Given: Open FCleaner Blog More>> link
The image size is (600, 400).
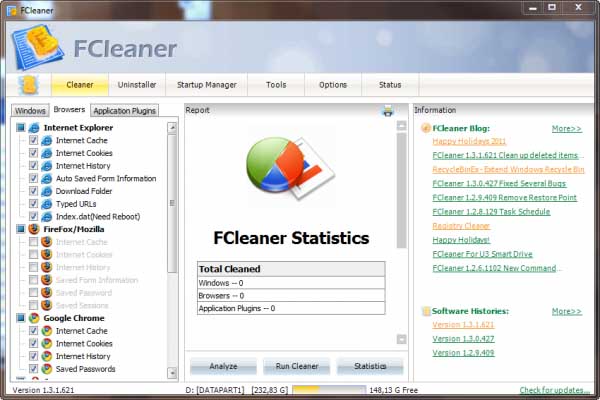Looking at the screenshot, I should (567, 129).
